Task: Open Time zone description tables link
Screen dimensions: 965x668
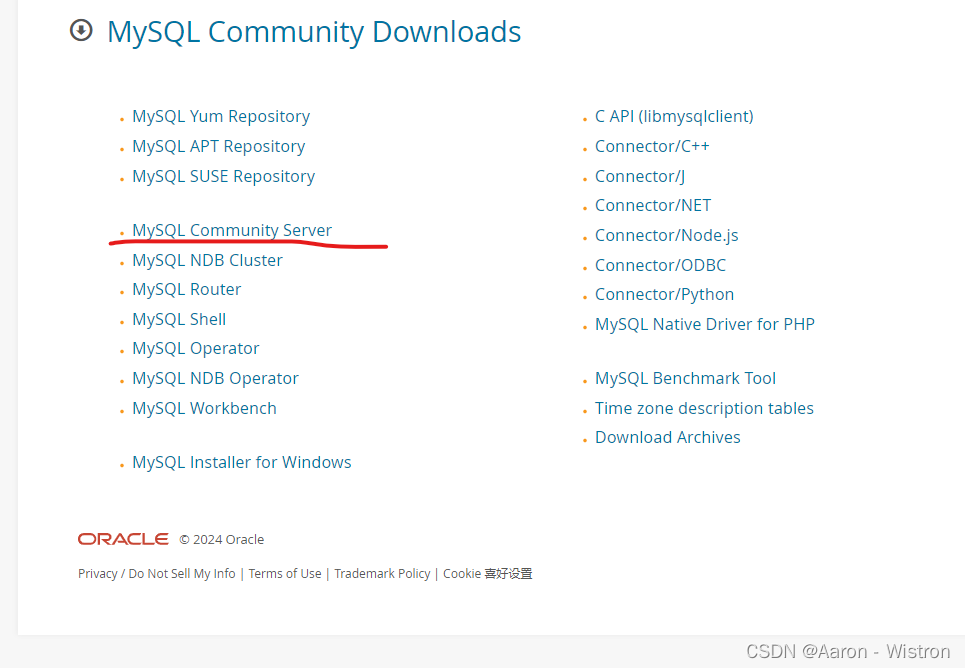Action: 704,409
